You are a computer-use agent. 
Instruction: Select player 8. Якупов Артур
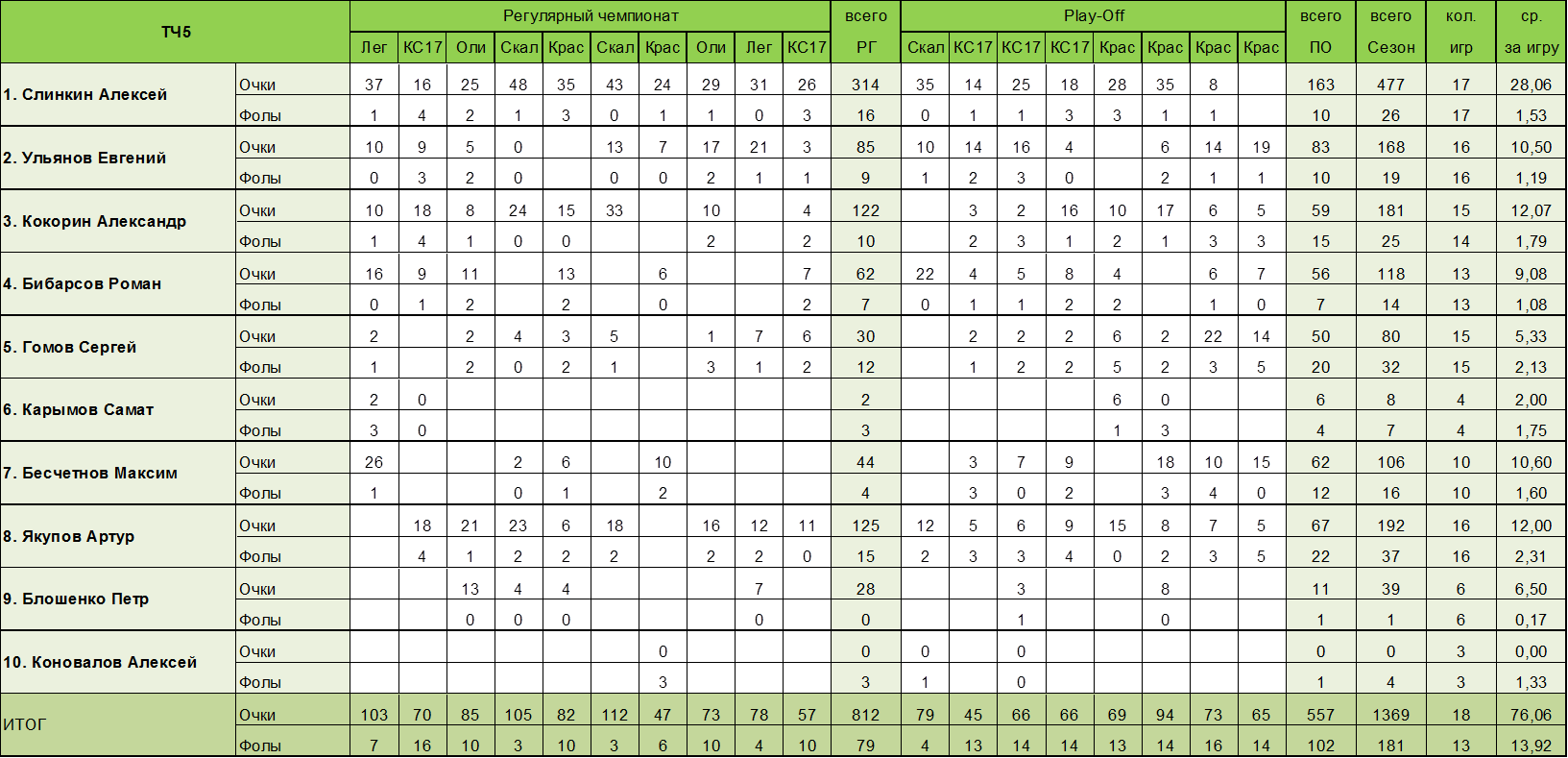[x=118, y=536]
